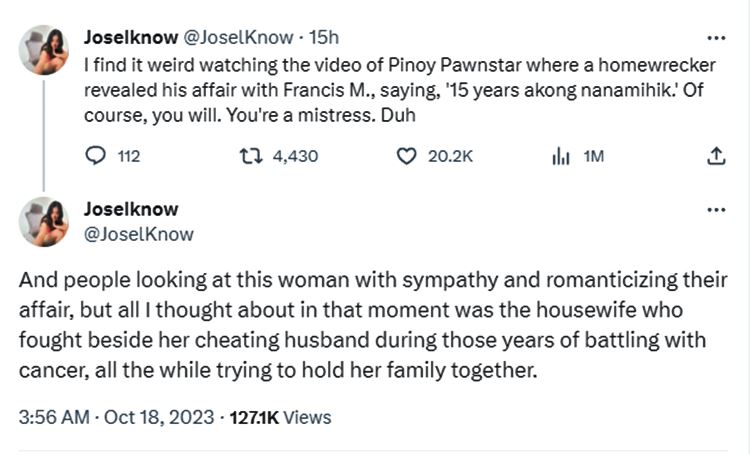Click the reply speech bubble icon
Screen dimensions: 750x454
[97, 156]
